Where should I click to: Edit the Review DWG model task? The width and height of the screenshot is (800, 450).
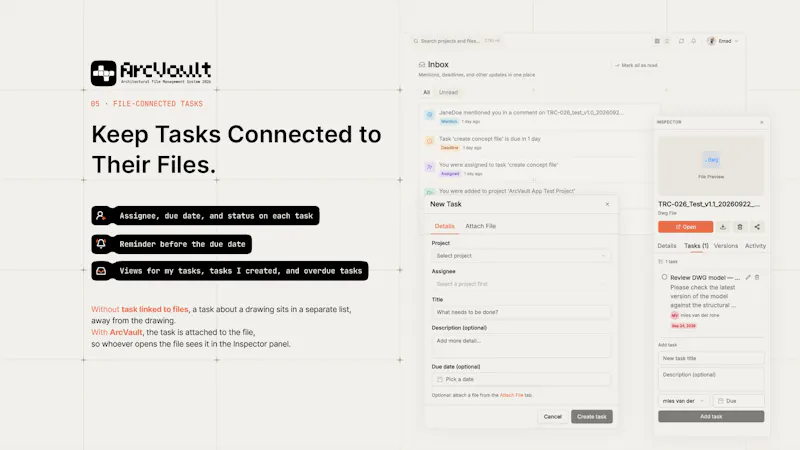[748, 278]
